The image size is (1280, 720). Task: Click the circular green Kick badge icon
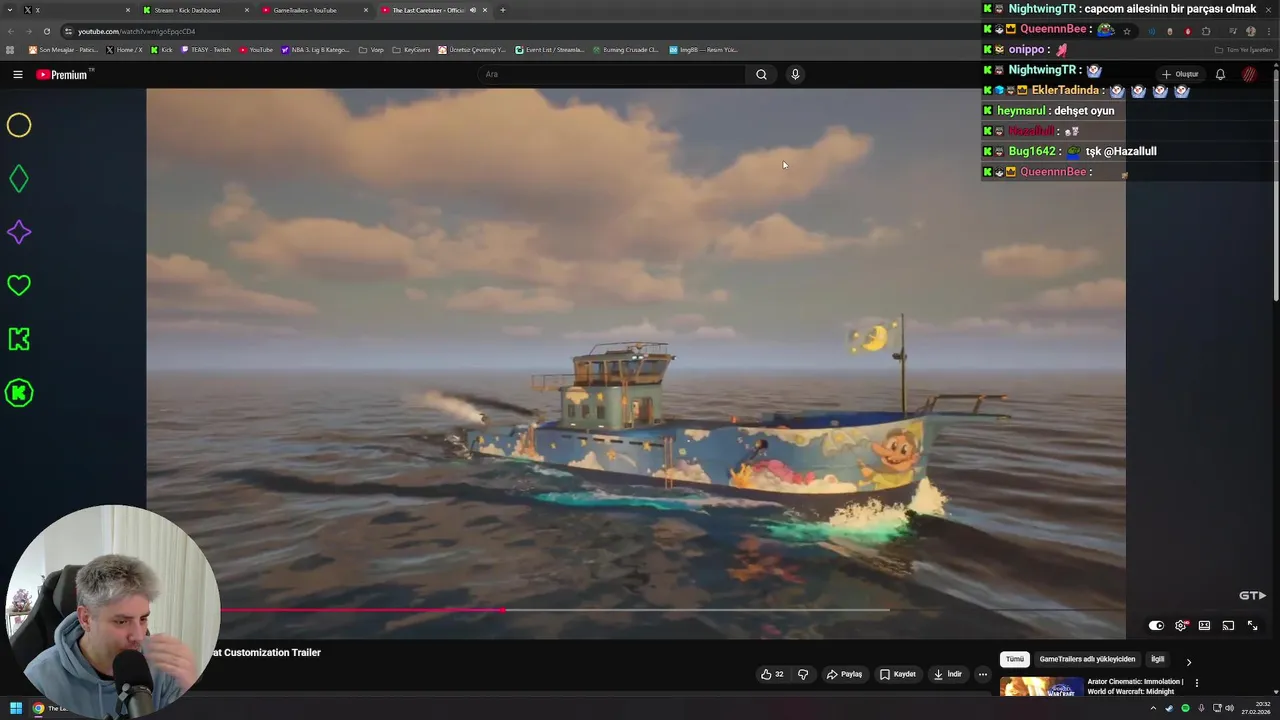pyautogui.click(x=19, y=393)
